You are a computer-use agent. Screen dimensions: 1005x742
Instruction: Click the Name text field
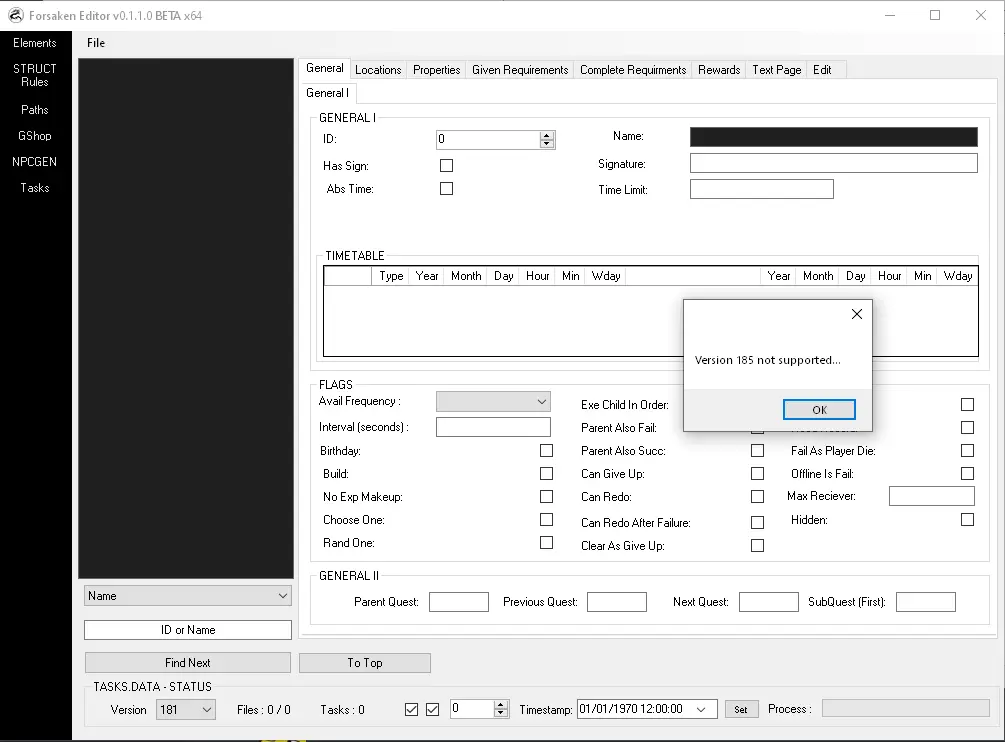point(833,136)
